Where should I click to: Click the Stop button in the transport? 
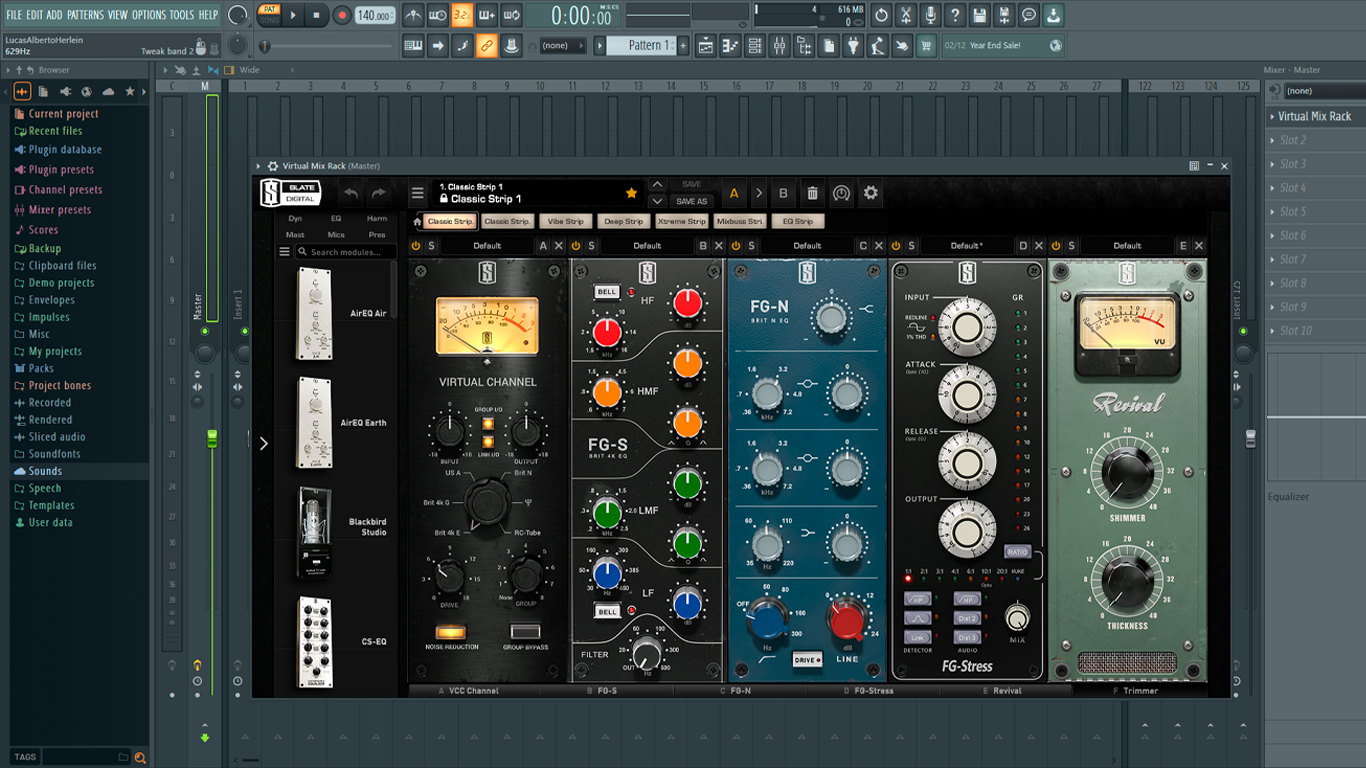point(317,15)
